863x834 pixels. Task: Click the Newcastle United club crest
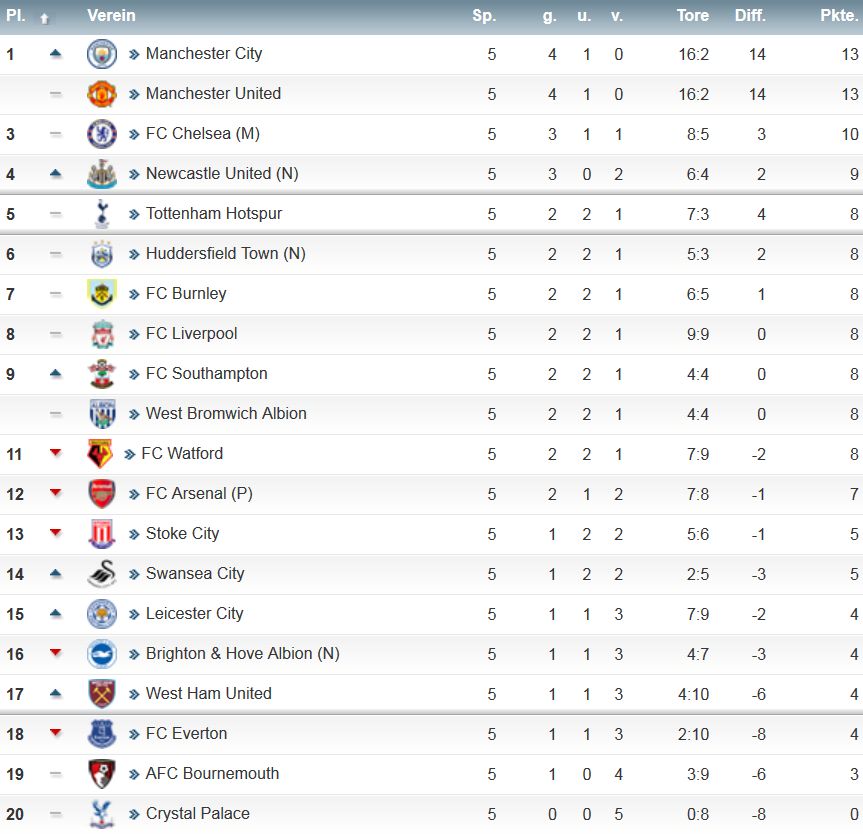(x=102, y=174)
